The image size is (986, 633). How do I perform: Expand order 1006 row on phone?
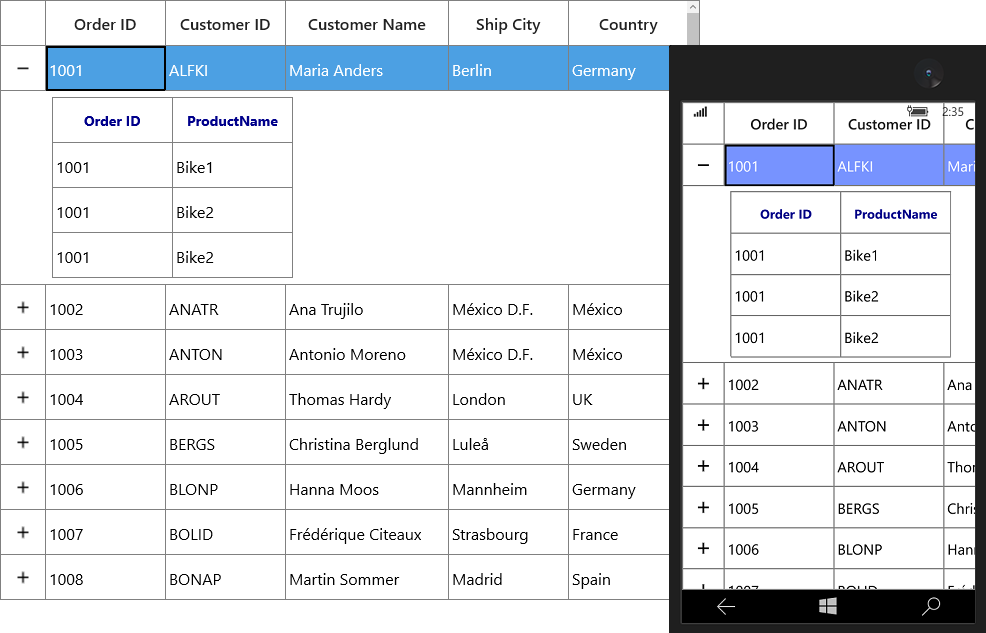(703, 548)
